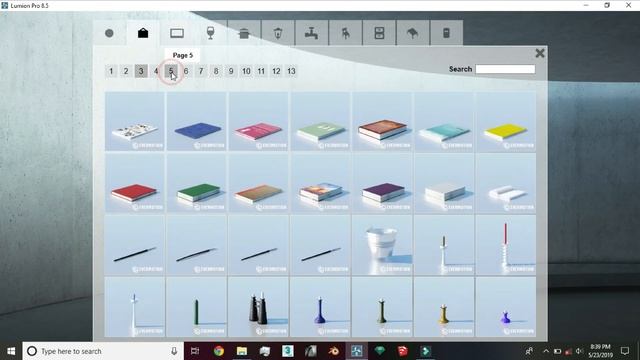Select the light green book model
This screenshot has width=640, height=360.
320,121
